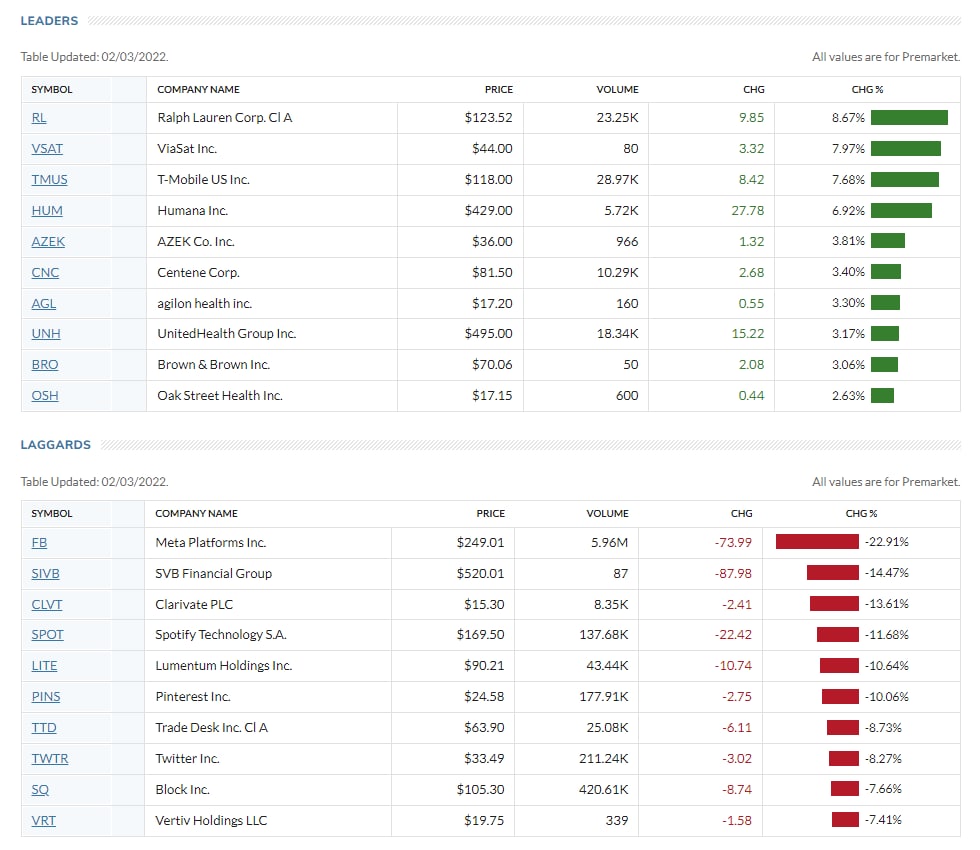Select the 2.63% percent value
The width and height of the screenshot is (980, 850).
pos(848,396)
